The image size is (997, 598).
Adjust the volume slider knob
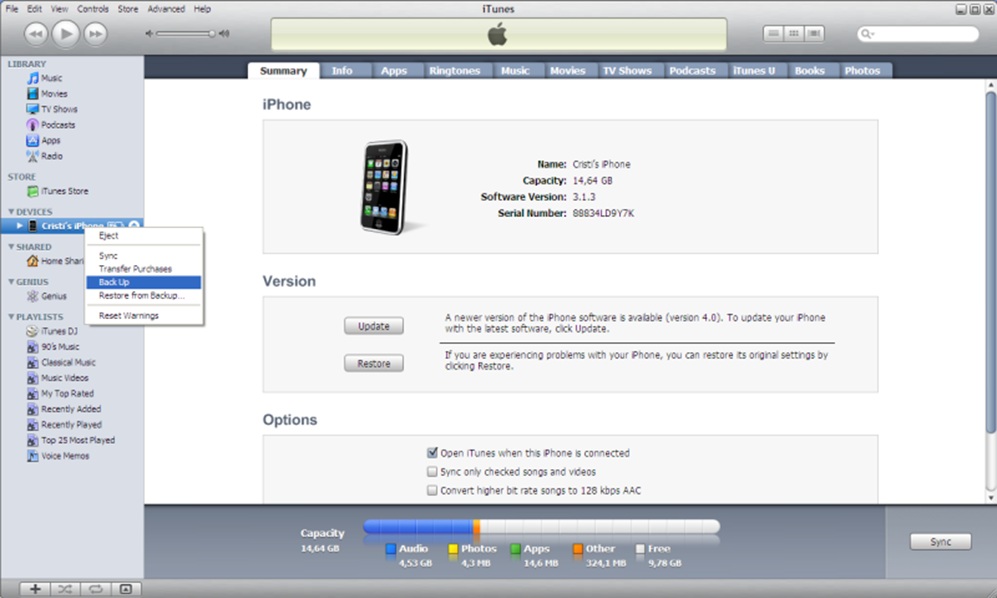click(212, 34)
